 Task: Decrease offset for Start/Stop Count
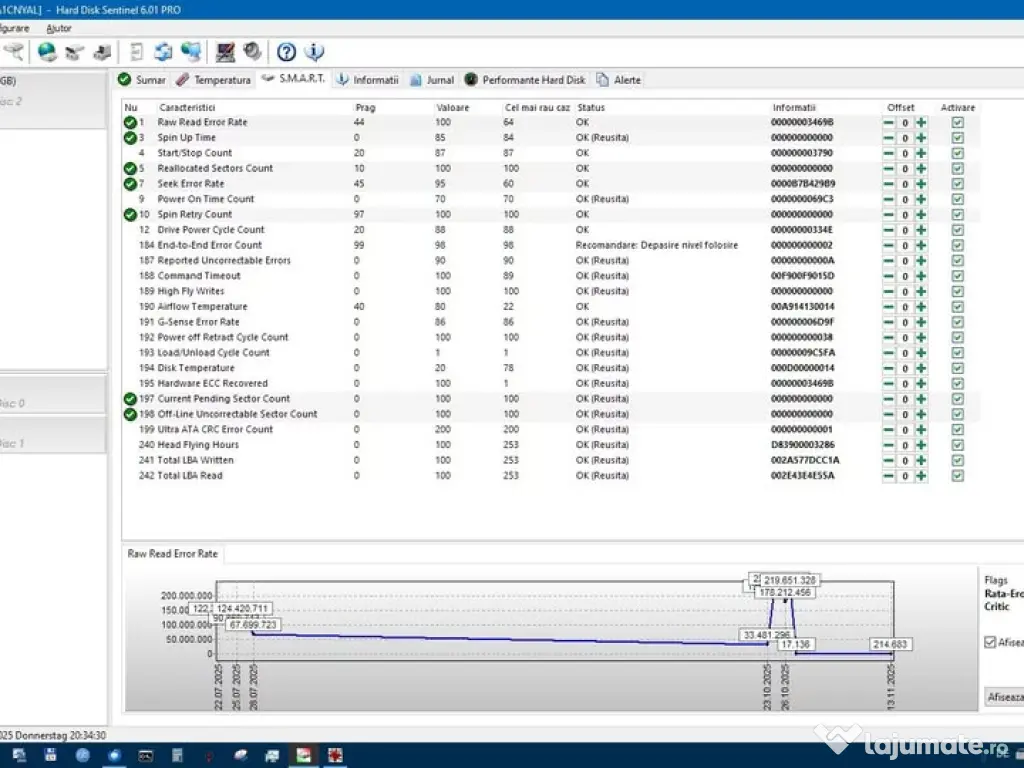pos(888,153)
